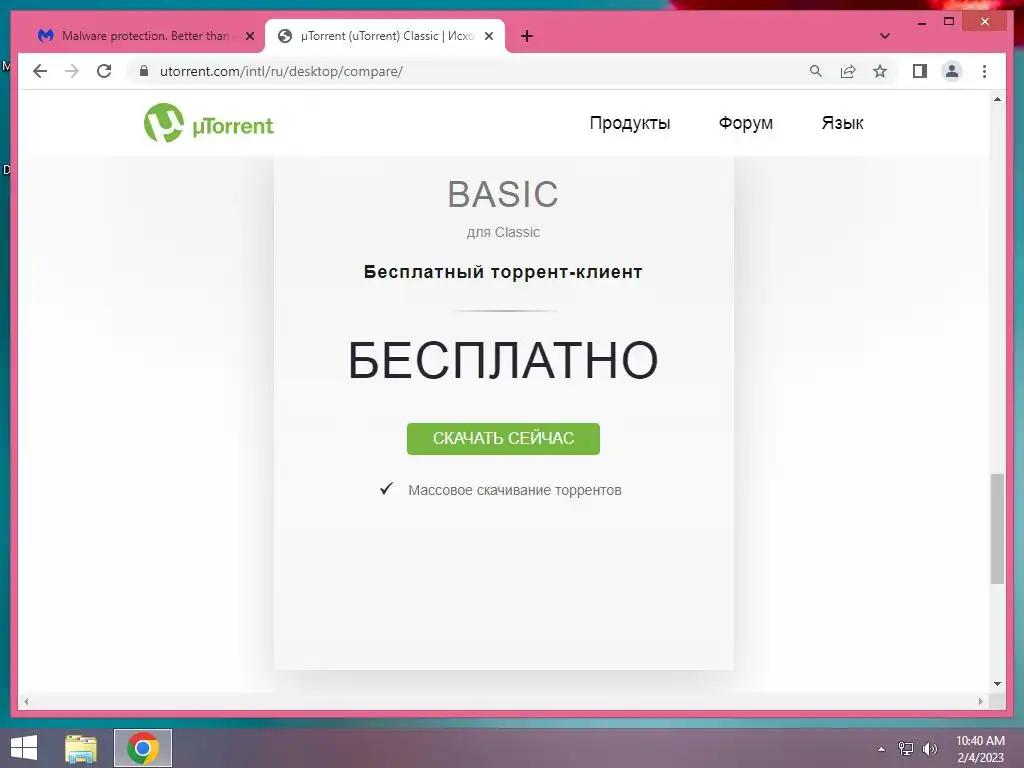Maximize the Chrome window
This screenshot has width=1024, height=768.
(x=949, y=22)
